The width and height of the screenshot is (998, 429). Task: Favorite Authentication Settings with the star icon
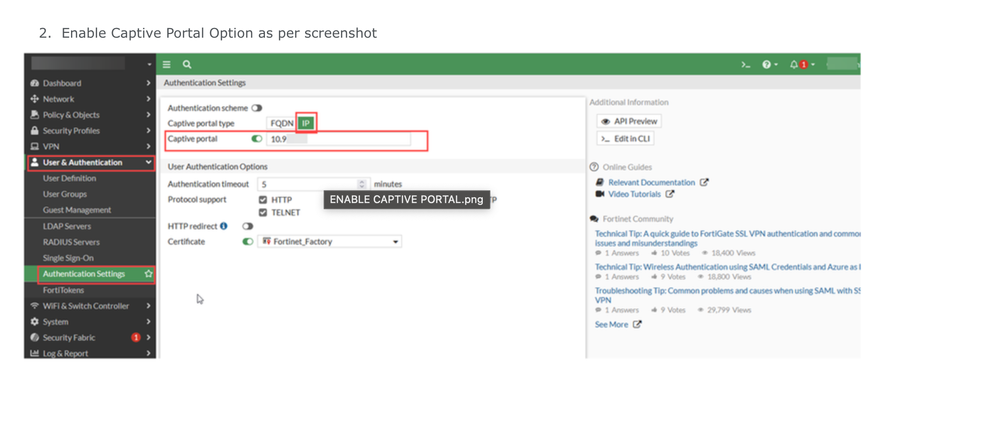148,274
